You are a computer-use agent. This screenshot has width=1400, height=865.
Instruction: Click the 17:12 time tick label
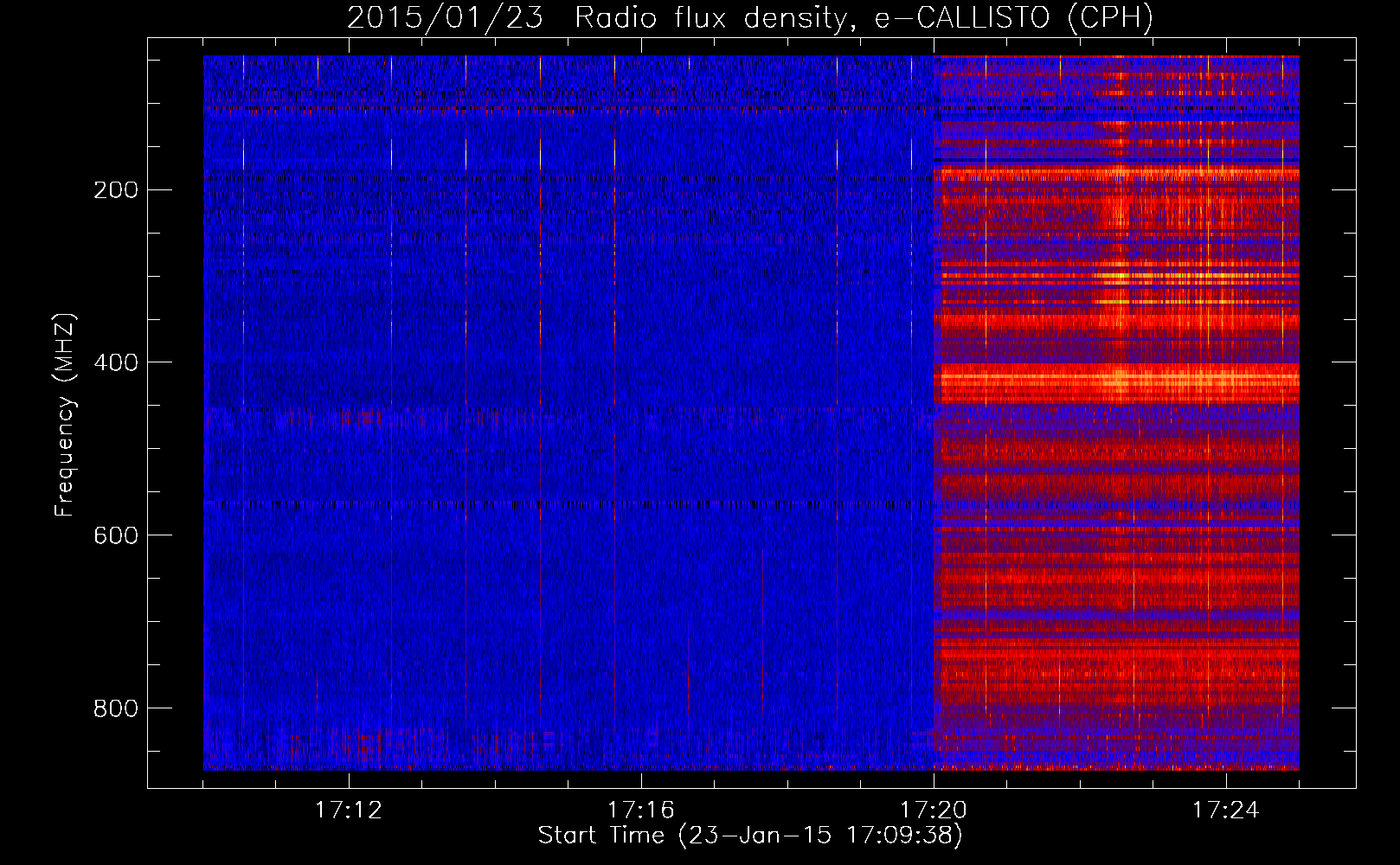[348, 811]
